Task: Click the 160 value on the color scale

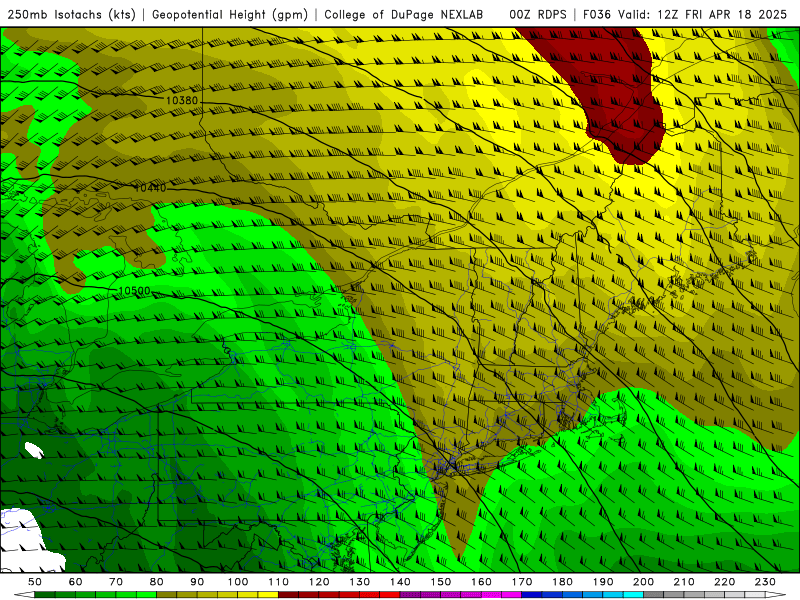Action: click(481, 582)
